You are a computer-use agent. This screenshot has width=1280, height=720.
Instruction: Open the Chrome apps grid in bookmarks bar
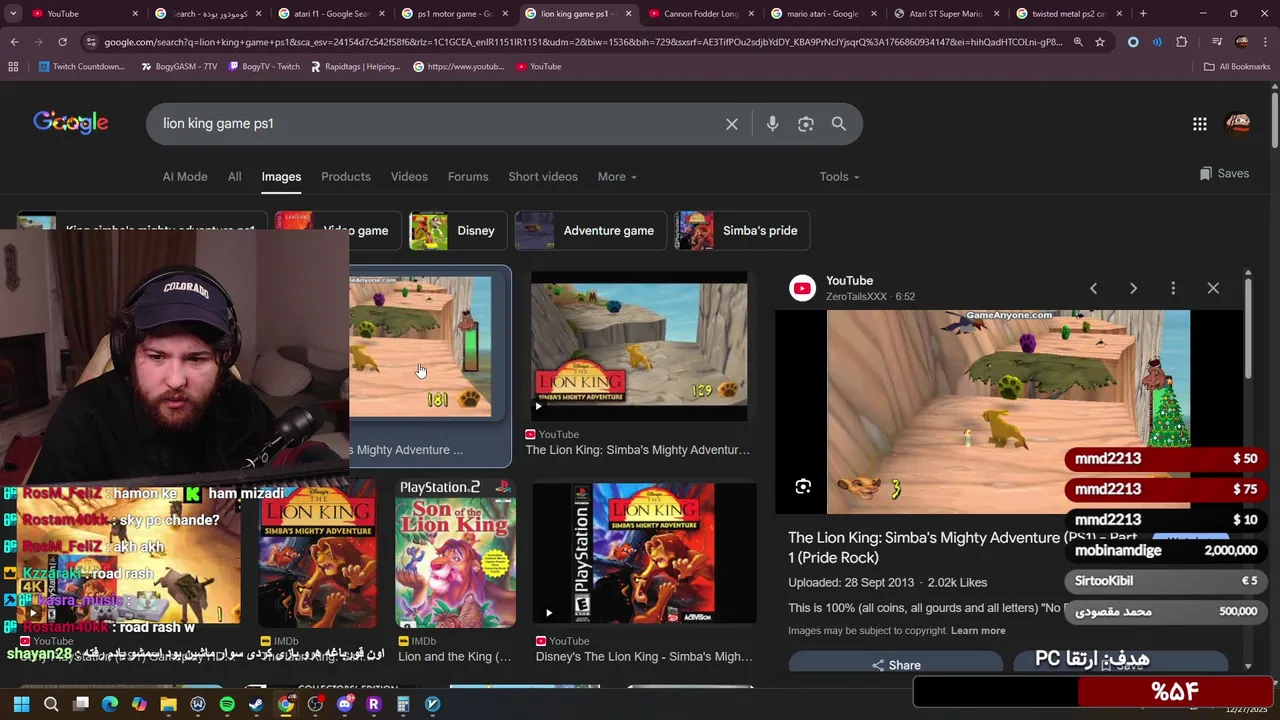click(x=13, y=66)
